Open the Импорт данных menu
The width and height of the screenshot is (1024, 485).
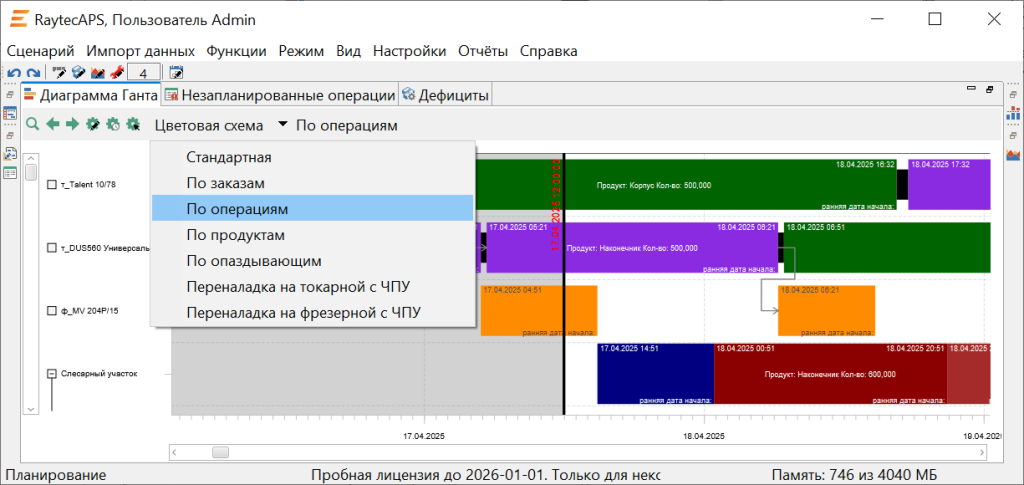click(140, 51)
